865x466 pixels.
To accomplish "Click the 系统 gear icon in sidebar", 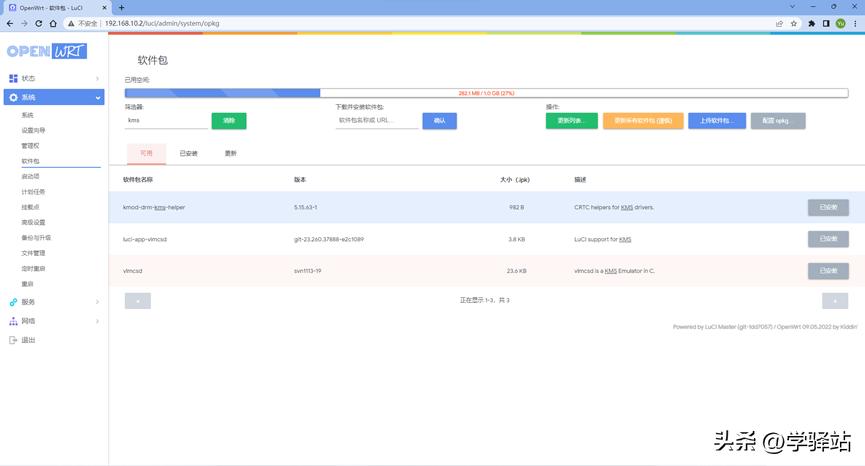I will [x=13, y=97].
